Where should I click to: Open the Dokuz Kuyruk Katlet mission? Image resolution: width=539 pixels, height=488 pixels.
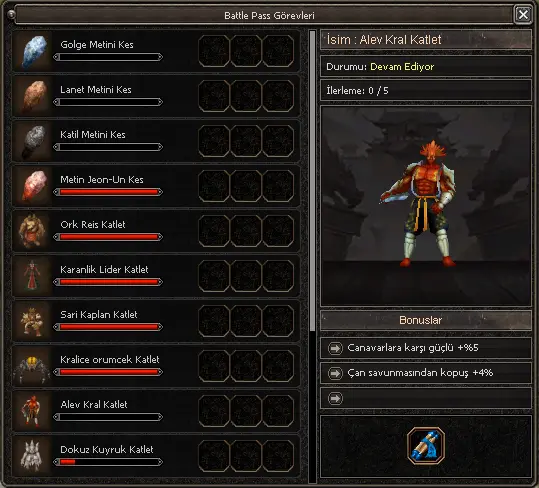click(156, 456)
